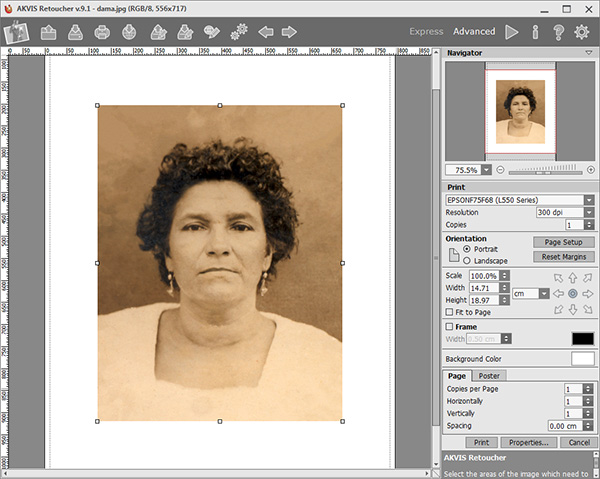
Task: Click the Print button
Action: (x=482, y=443)
